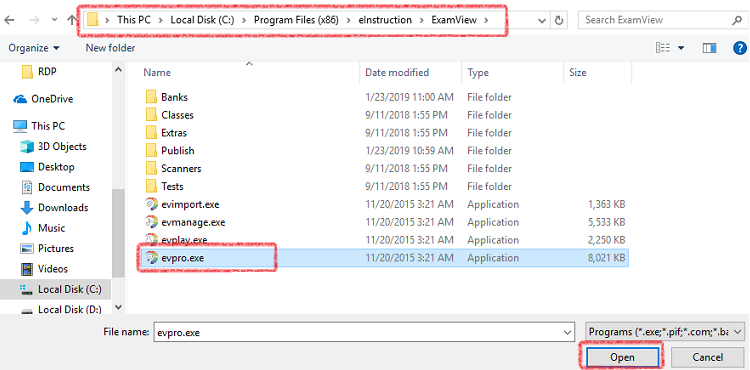The height and width of the screenshot is (370, 750).
Task: Click '8,021 KB' size cell
Action: click(606, 258)
